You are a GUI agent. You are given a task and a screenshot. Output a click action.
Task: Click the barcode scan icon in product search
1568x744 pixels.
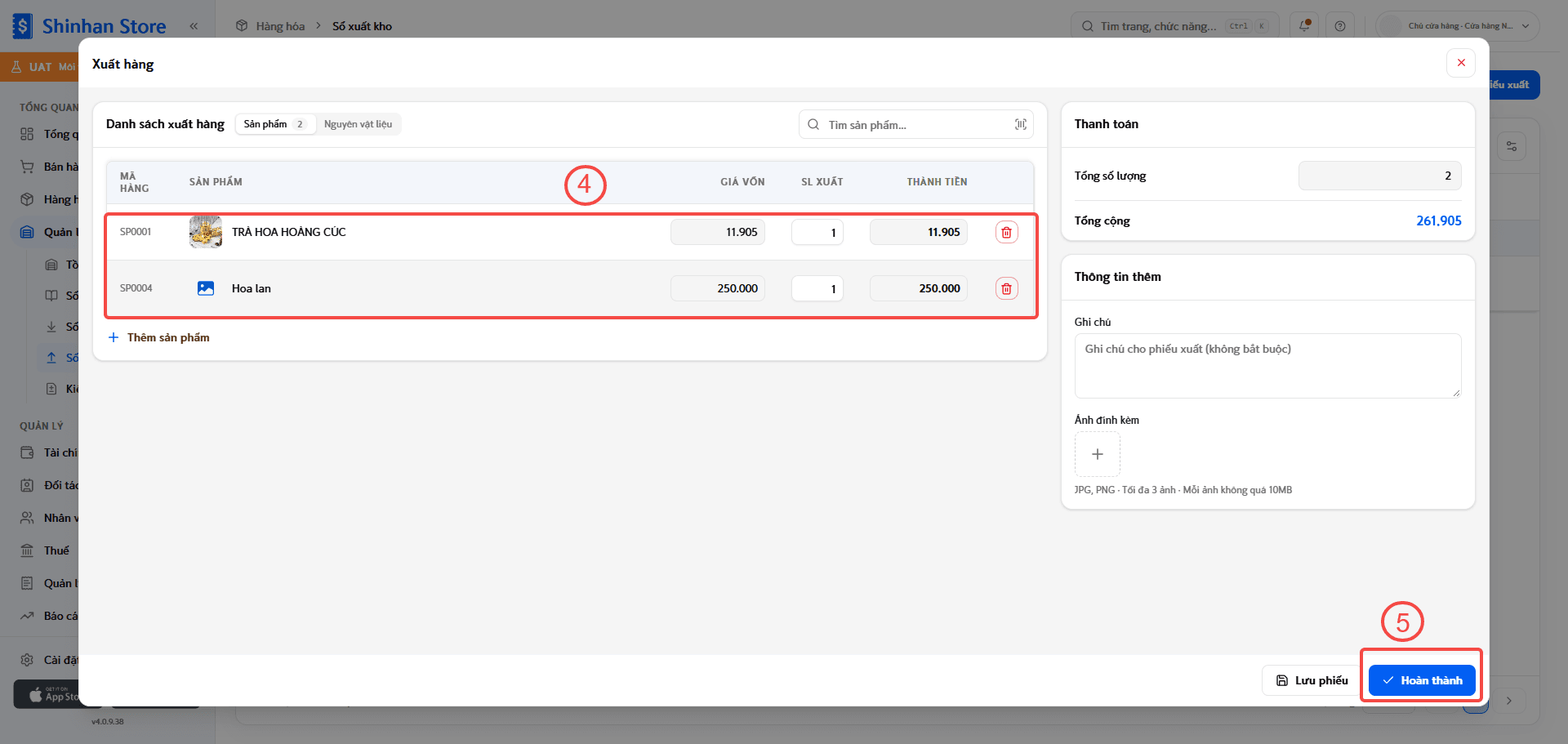(x=1020, y=124)
